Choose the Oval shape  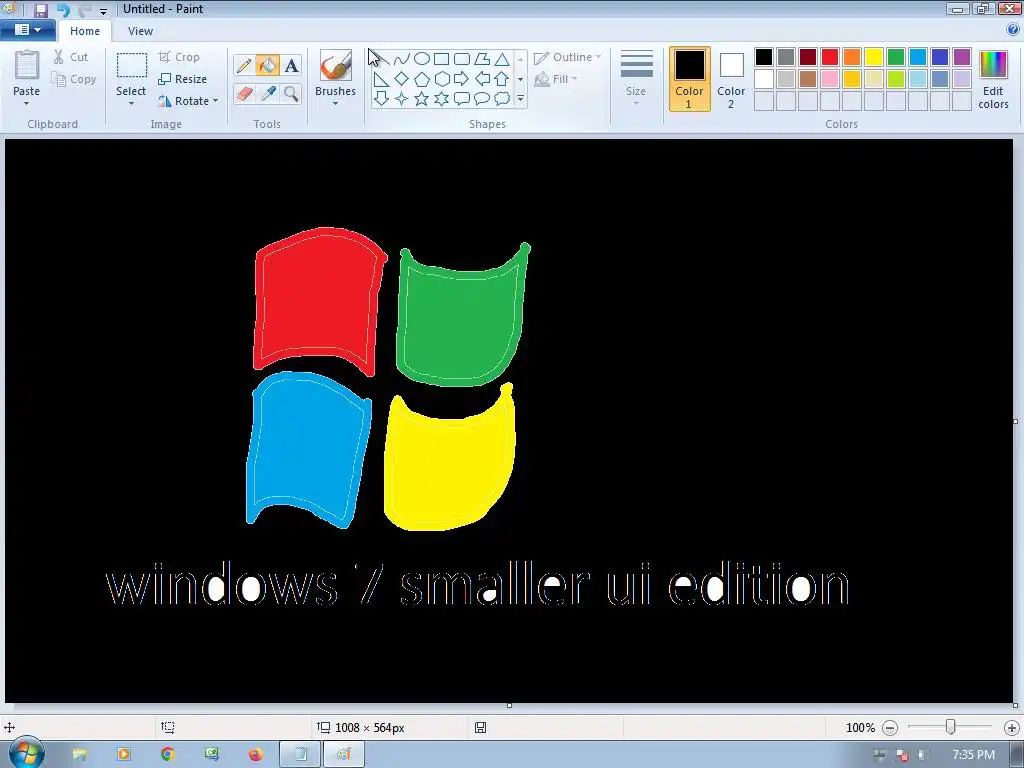422,59
